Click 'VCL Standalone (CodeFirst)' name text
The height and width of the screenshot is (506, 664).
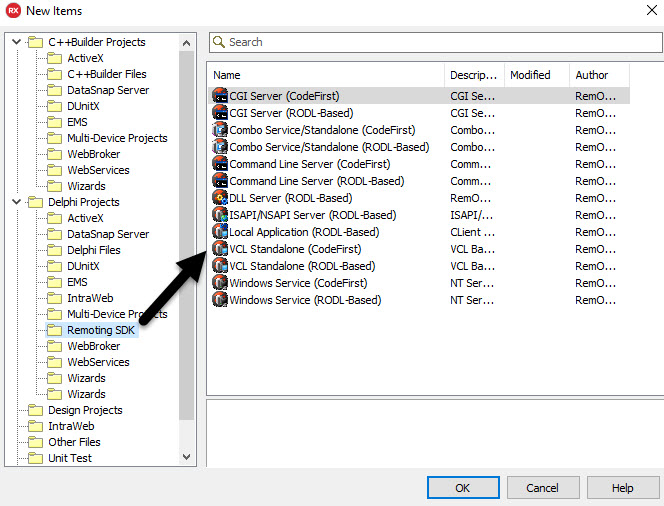[296, 249]
